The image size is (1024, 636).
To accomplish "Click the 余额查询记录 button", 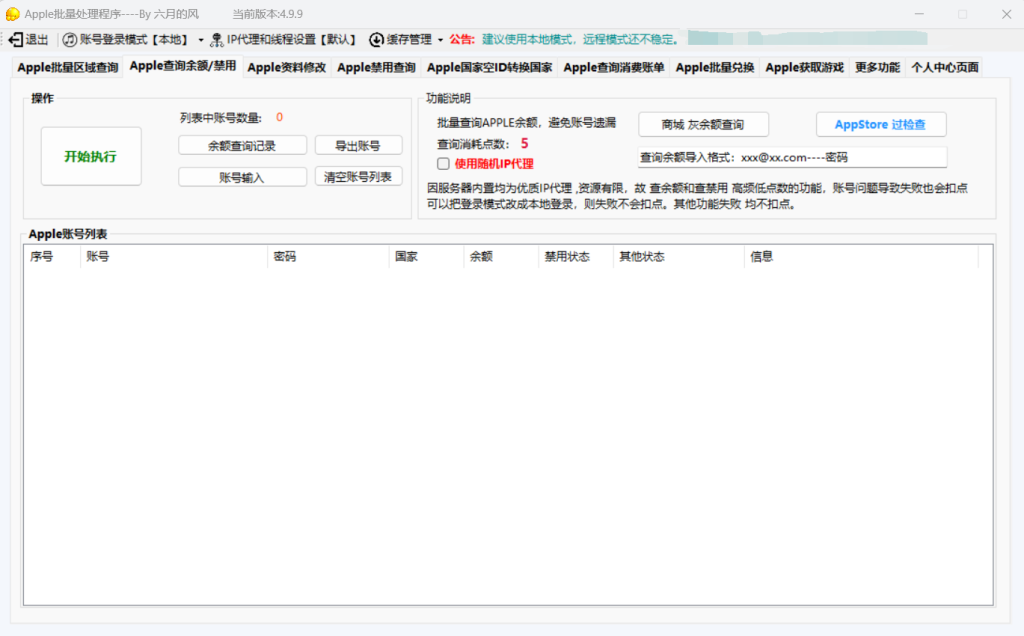I will (242, 146).
